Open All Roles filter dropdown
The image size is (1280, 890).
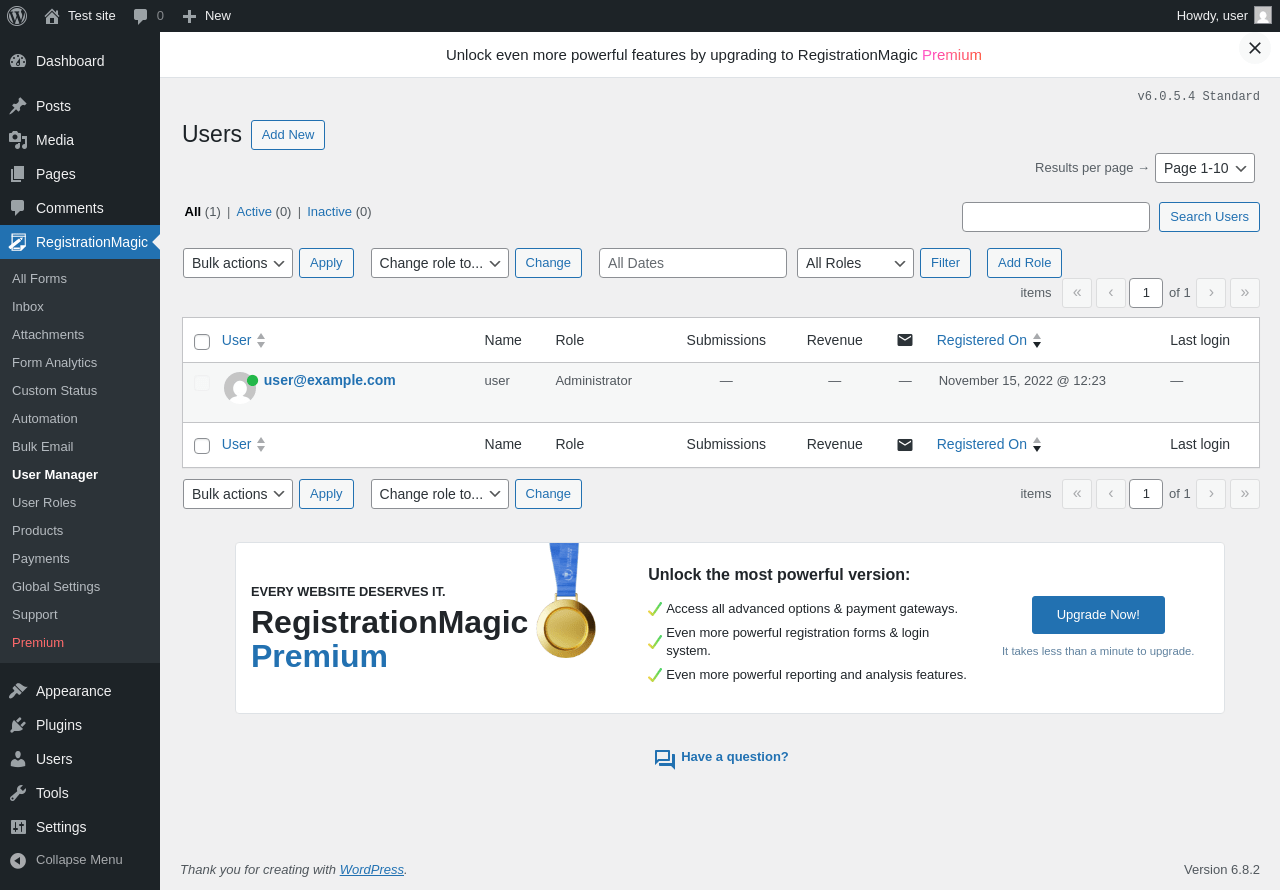(x=855, y=263)
